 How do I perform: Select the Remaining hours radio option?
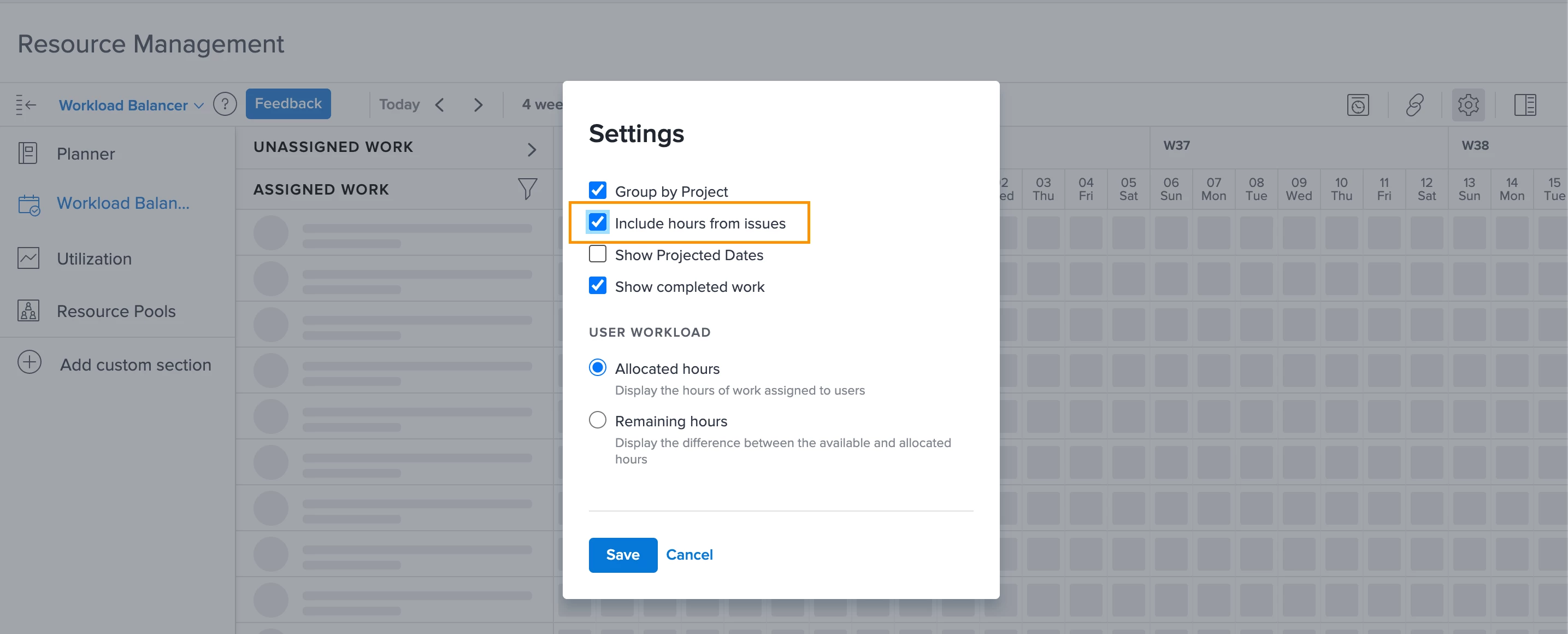(597, 420)
